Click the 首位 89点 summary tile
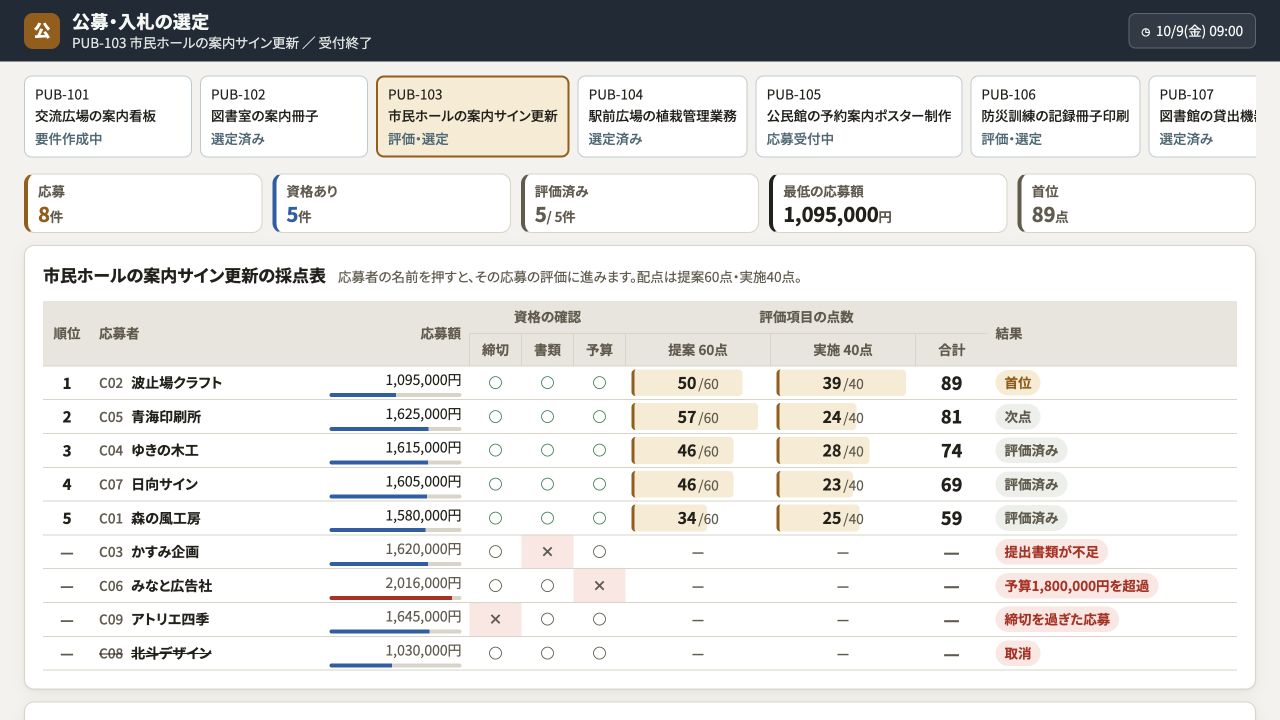 pyautogui.click(x=1137, y=203)
